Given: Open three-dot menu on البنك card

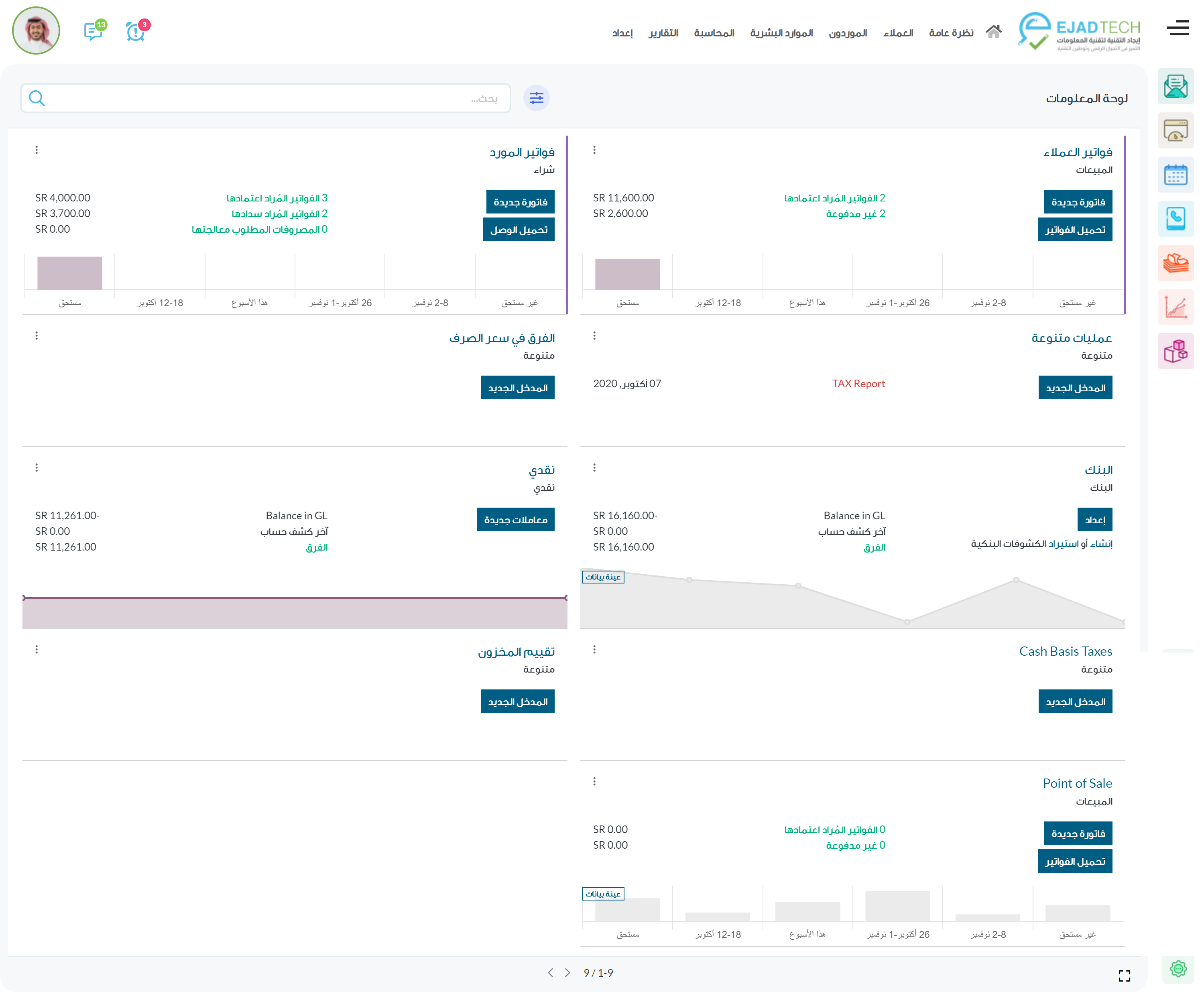Looking at the screenshot, I should tap(594, 468).
